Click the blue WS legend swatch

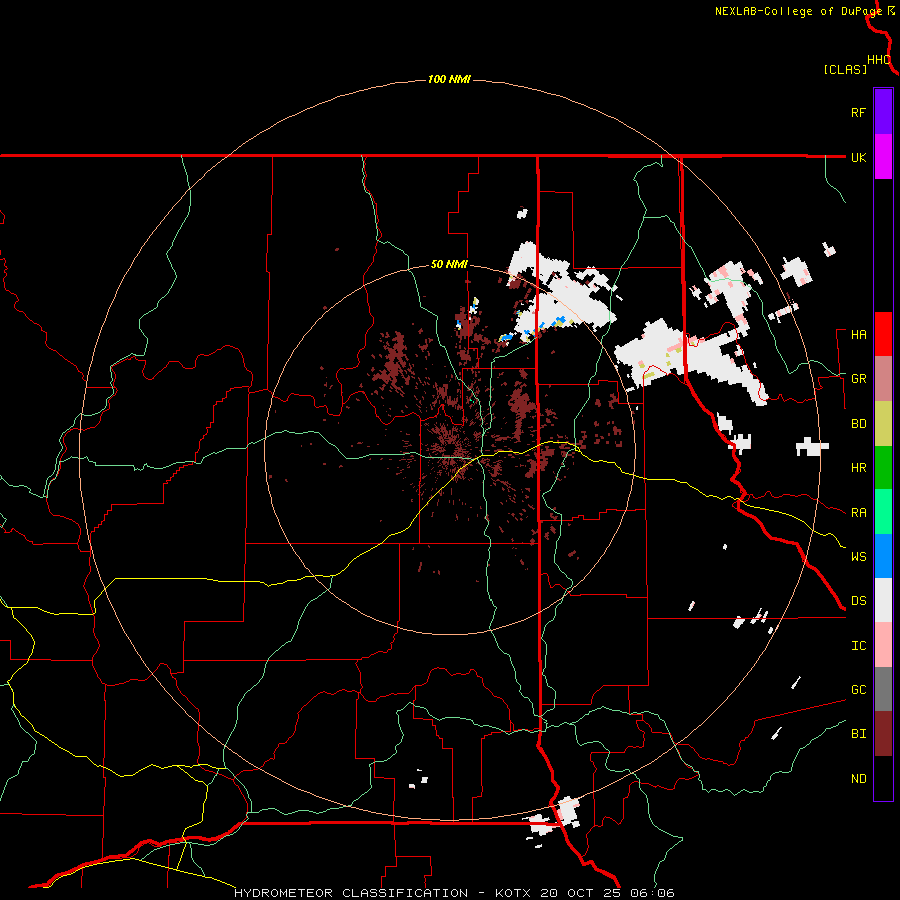point(883,556)
